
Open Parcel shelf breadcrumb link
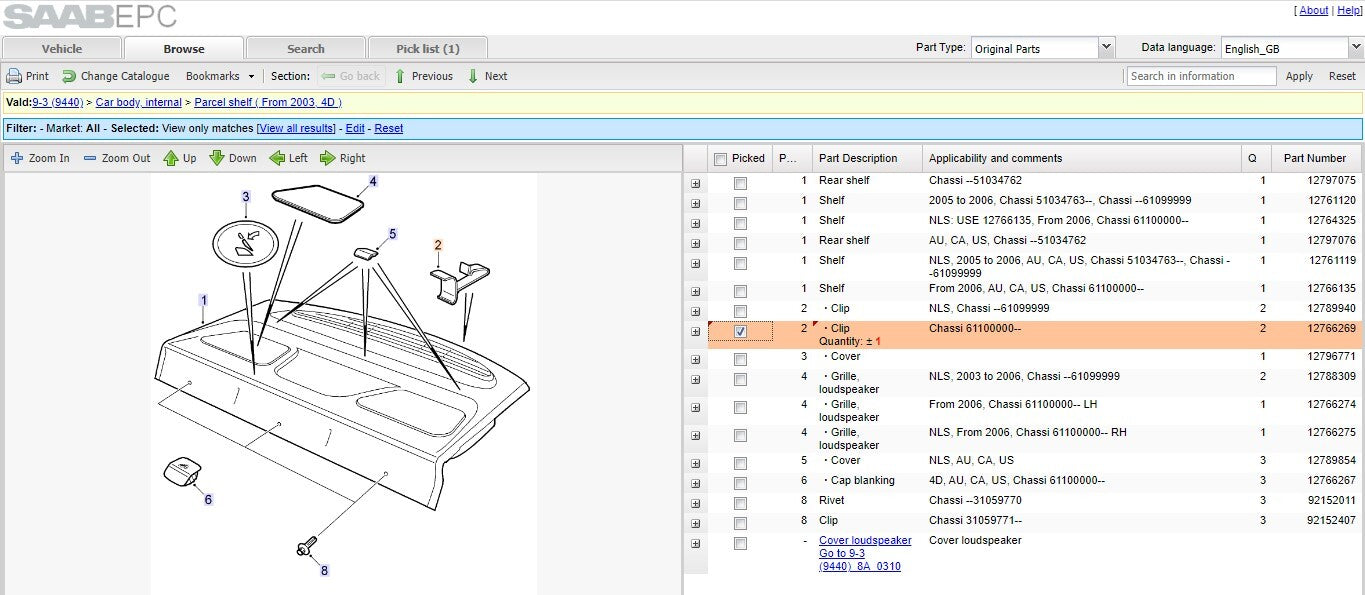(268, 102)
